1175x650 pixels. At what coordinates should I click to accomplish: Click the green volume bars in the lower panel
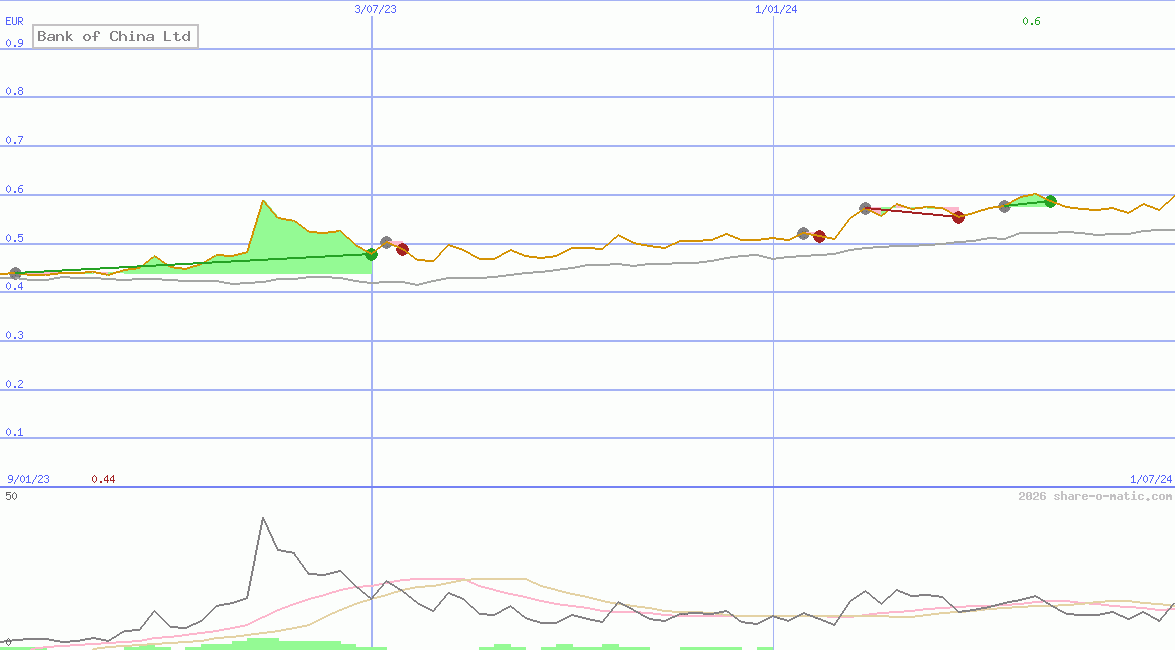tap(265, 644)
